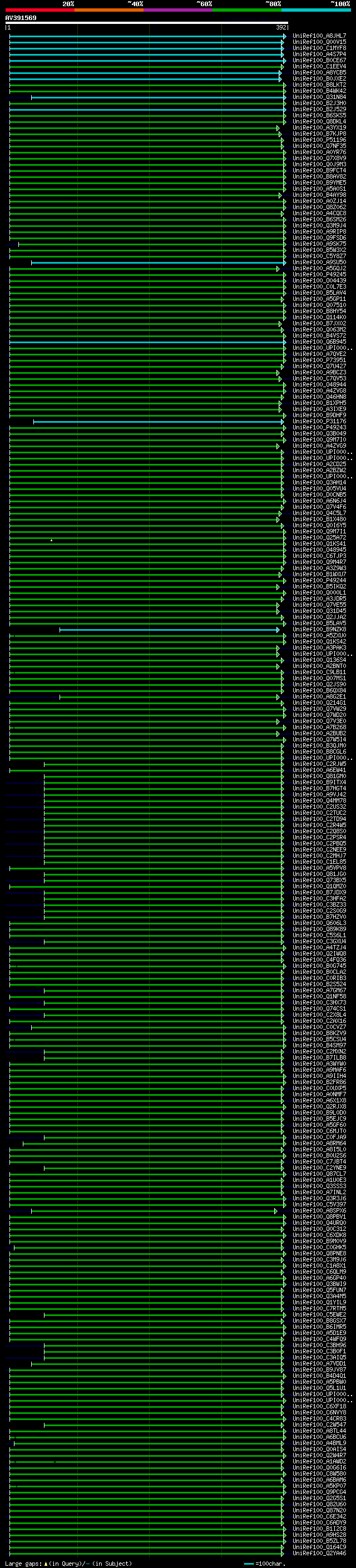The image size is (356, 1568).
Task: Click the alignment bar of UniRef100_A8JHL7
Action: (147, 36)
